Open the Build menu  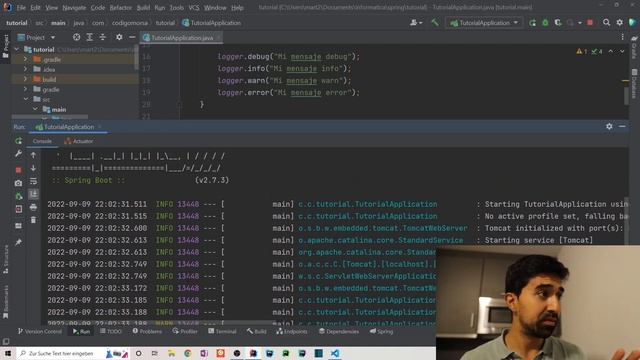click(x=143, y=7)
